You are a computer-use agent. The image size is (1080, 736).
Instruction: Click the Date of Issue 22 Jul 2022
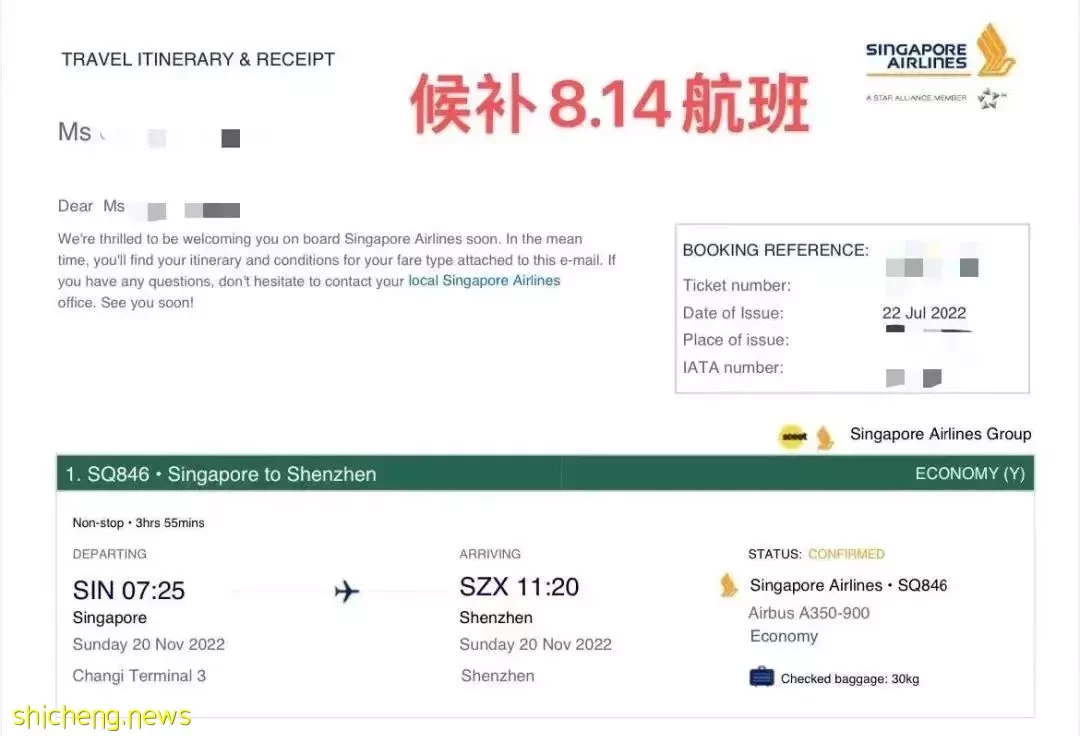pyautogui.click(x=924, y=313)
